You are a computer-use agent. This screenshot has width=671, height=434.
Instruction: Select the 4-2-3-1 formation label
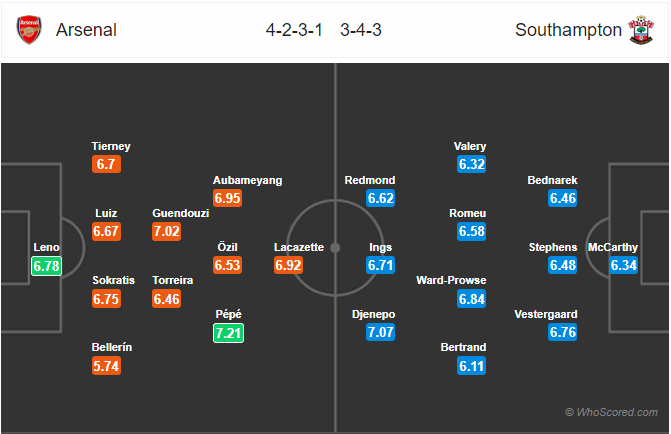click(x=294, y=30)
